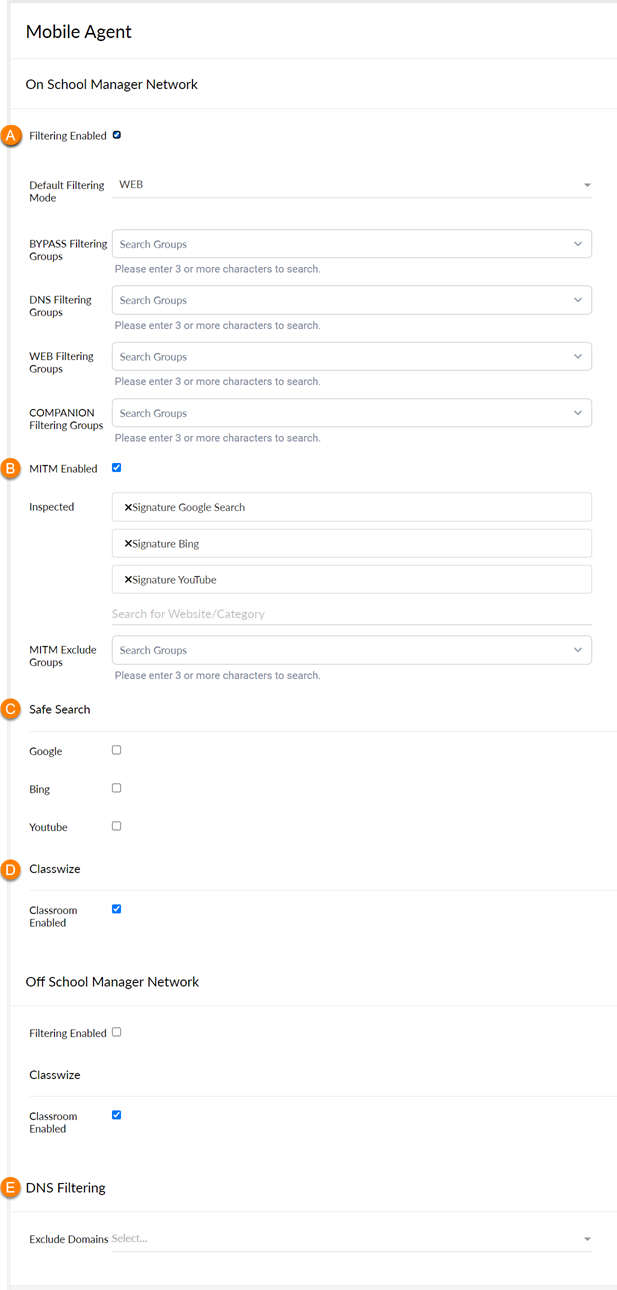
Task: Enable Google Safe Search checkbox
Action: click(x=117, y=750)
